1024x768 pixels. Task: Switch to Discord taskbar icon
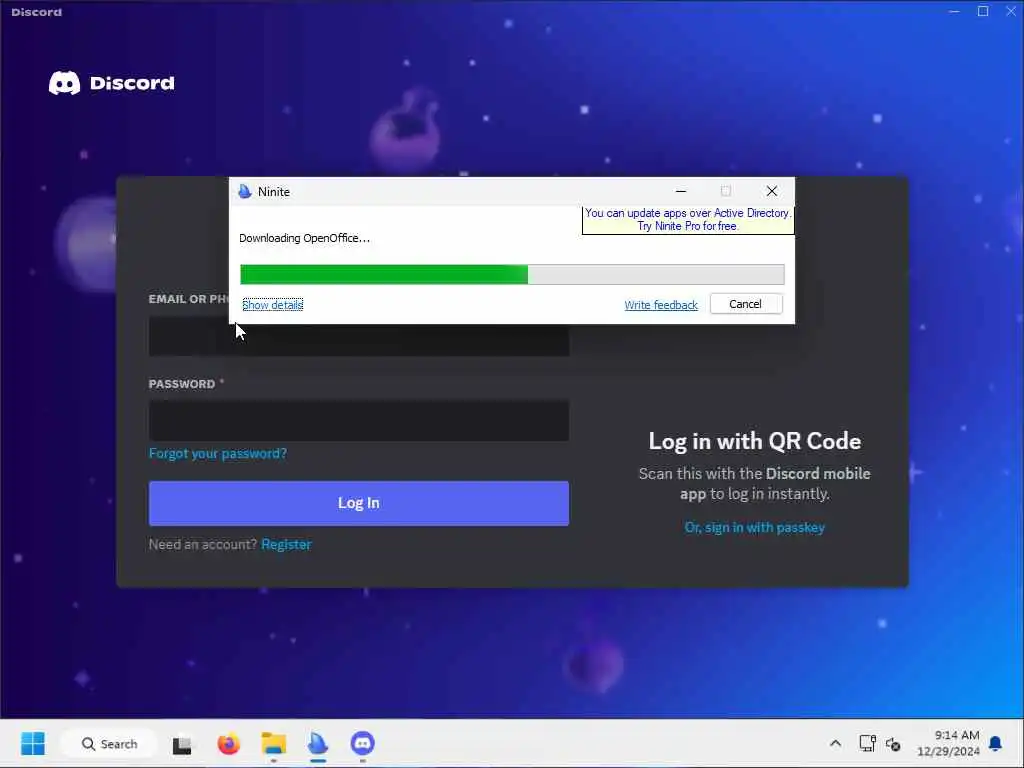tap(362, 743)
